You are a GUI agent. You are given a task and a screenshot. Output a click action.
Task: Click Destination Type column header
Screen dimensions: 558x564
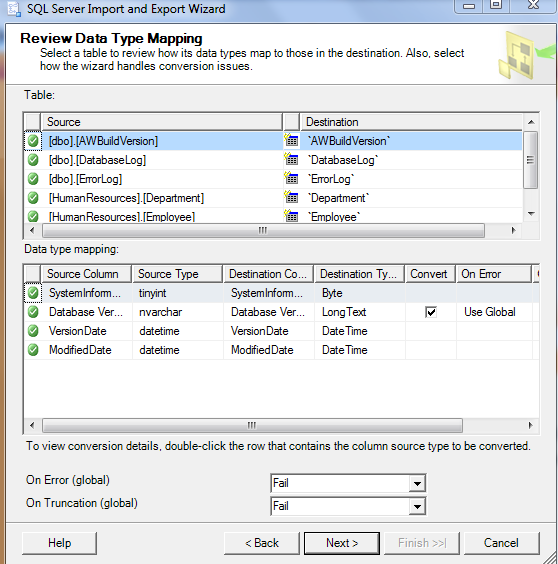click(359, 274)
